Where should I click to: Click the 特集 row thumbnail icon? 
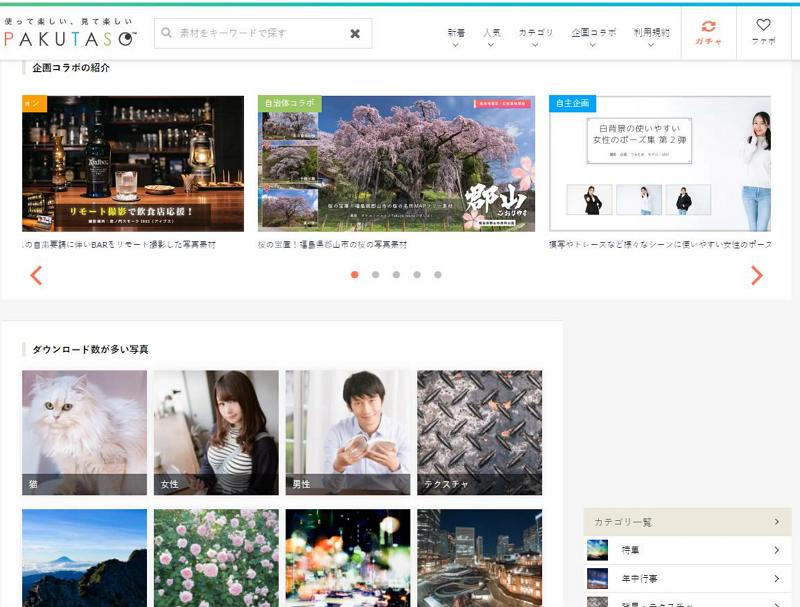[x=597, y=550]
